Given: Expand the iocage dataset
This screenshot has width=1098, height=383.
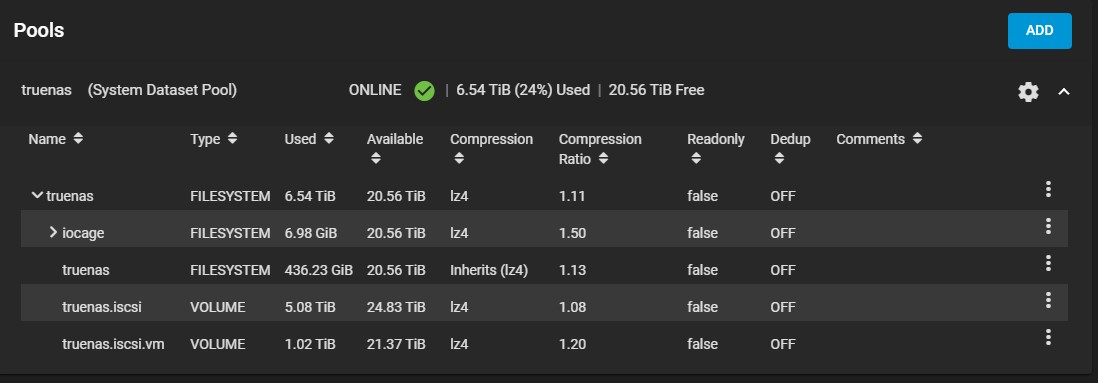Looking at the screenshot, I should (x=53, y=232).
